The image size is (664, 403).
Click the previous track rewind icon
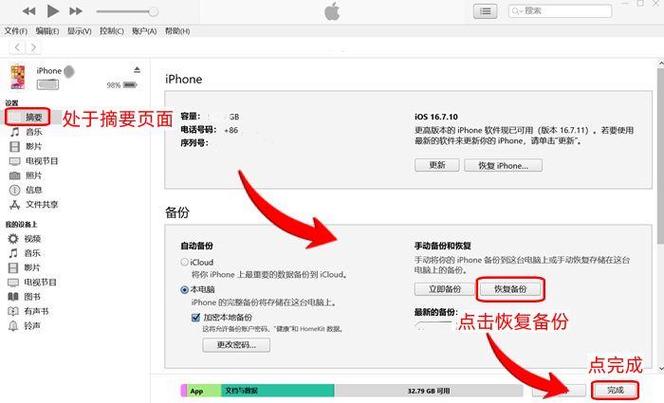(29, 11)
